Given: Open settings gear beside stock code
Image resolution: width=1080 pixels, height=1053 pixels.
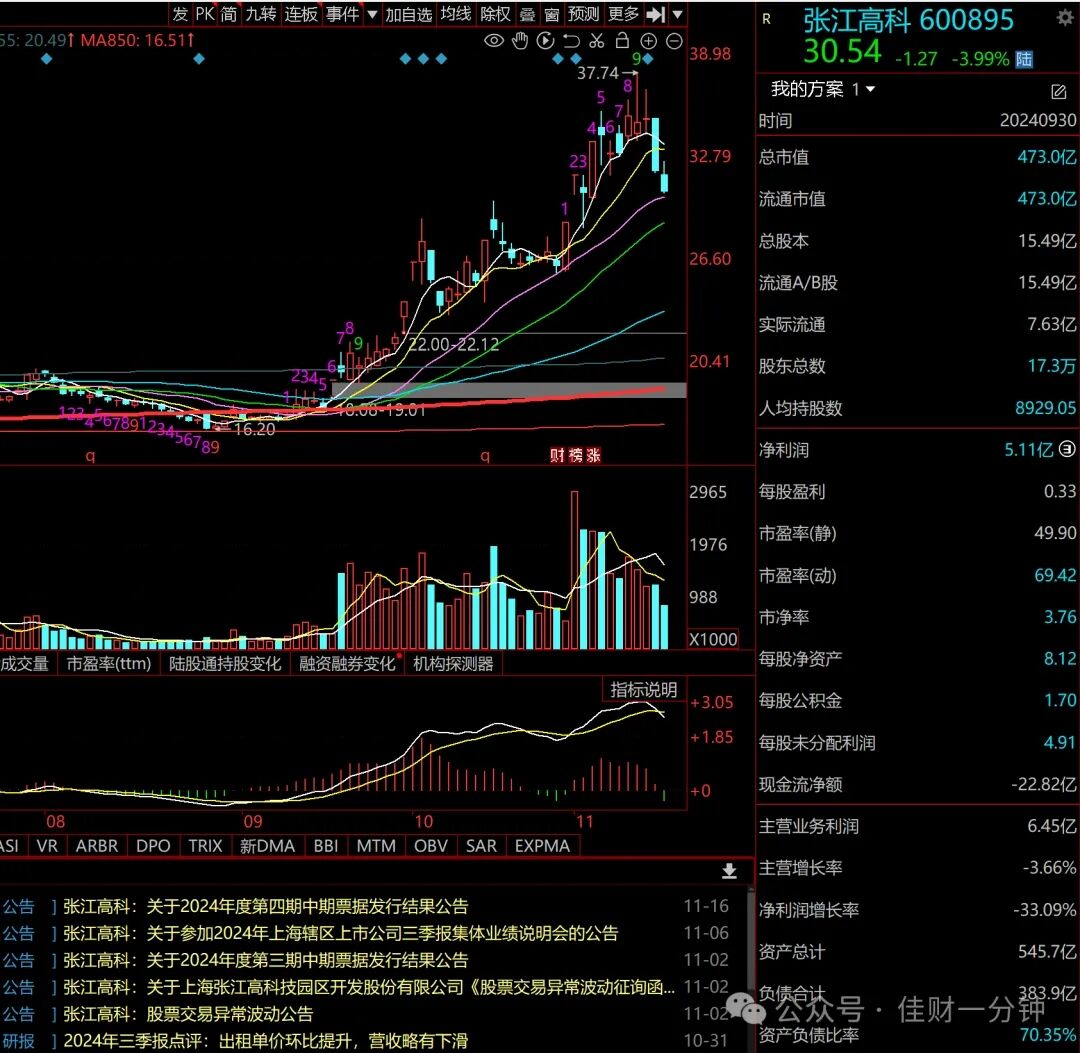Looking at the screenshot, I should click(1065, 18).
